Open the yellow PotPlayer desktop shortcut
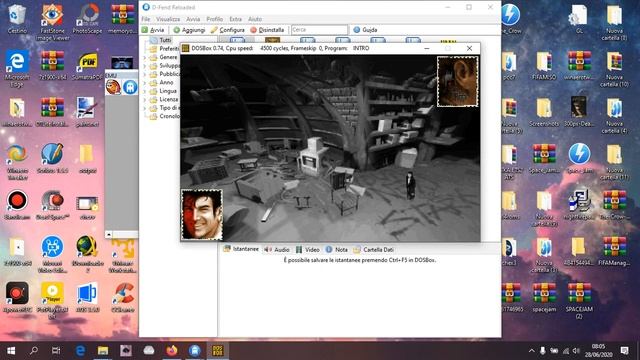Viewport: 640px width, 360px height. 52,300
